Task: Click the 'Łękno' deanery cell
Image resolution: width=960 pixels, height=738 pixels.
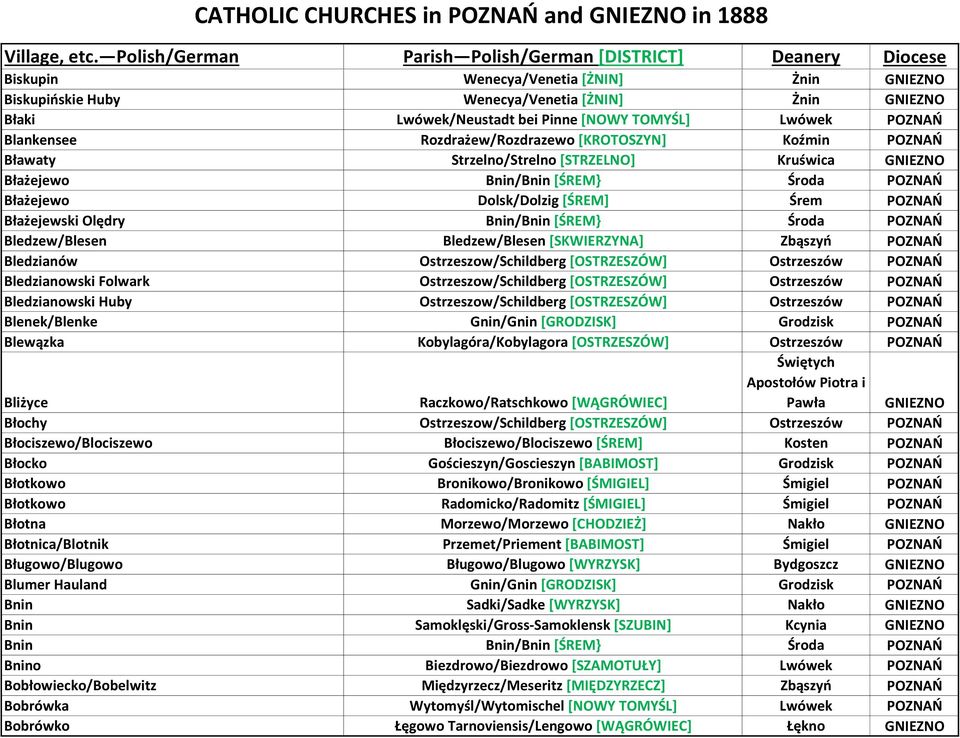Action: 805,726
